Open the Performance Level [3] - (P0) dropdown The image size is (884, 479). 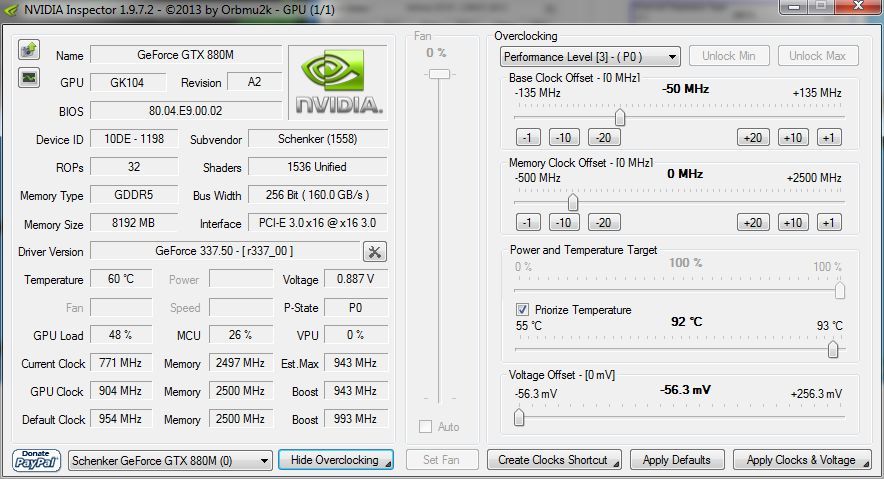[x=590, y=56]
